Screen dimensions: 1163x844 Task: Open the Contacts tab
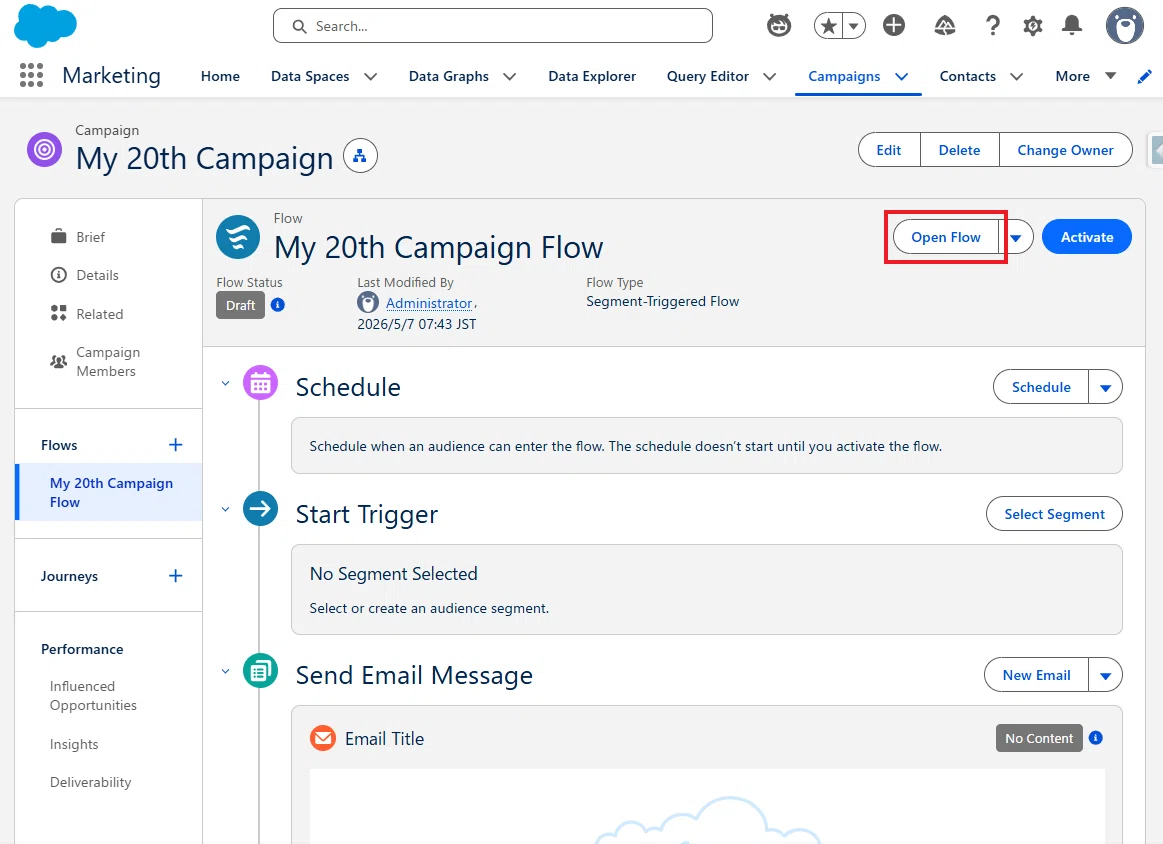point(967,76)
